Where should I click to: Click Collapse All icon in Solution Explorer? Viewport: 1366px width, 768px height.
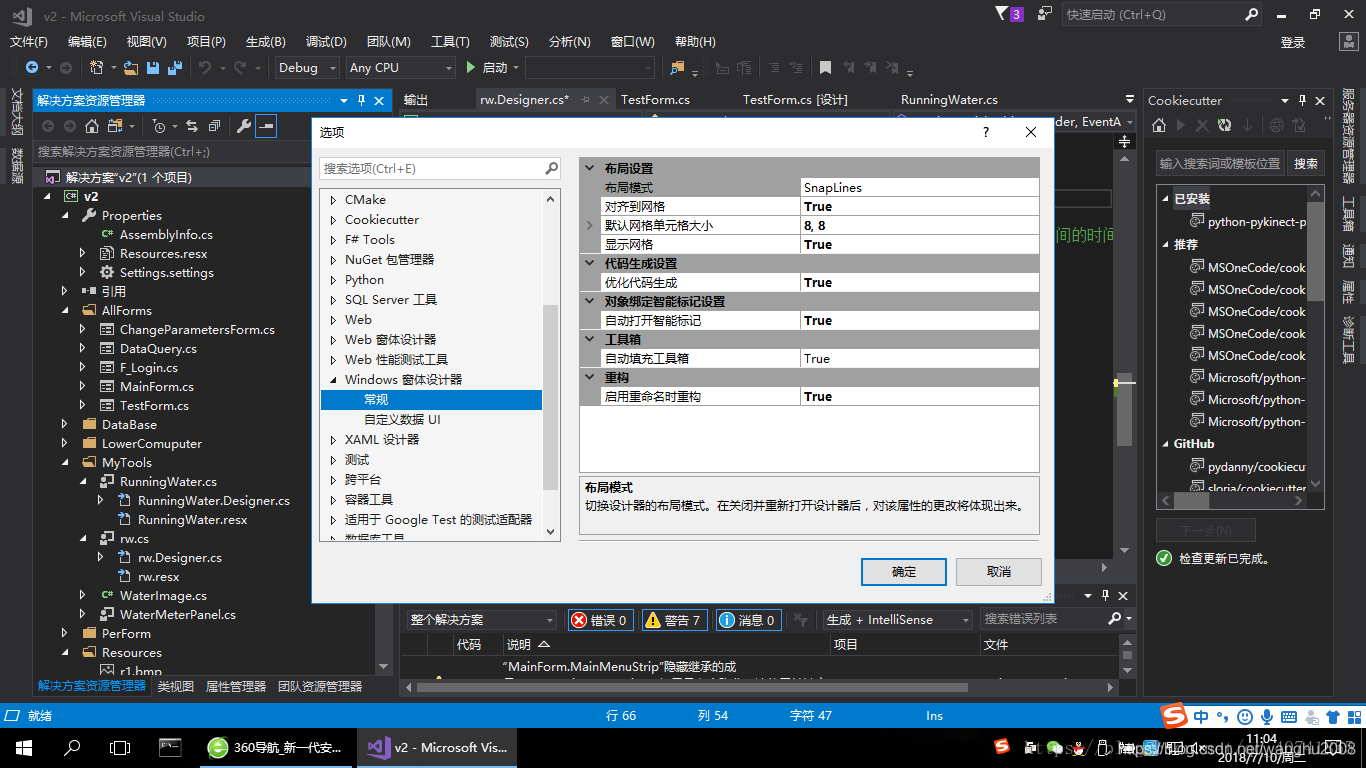pos(214,126)
